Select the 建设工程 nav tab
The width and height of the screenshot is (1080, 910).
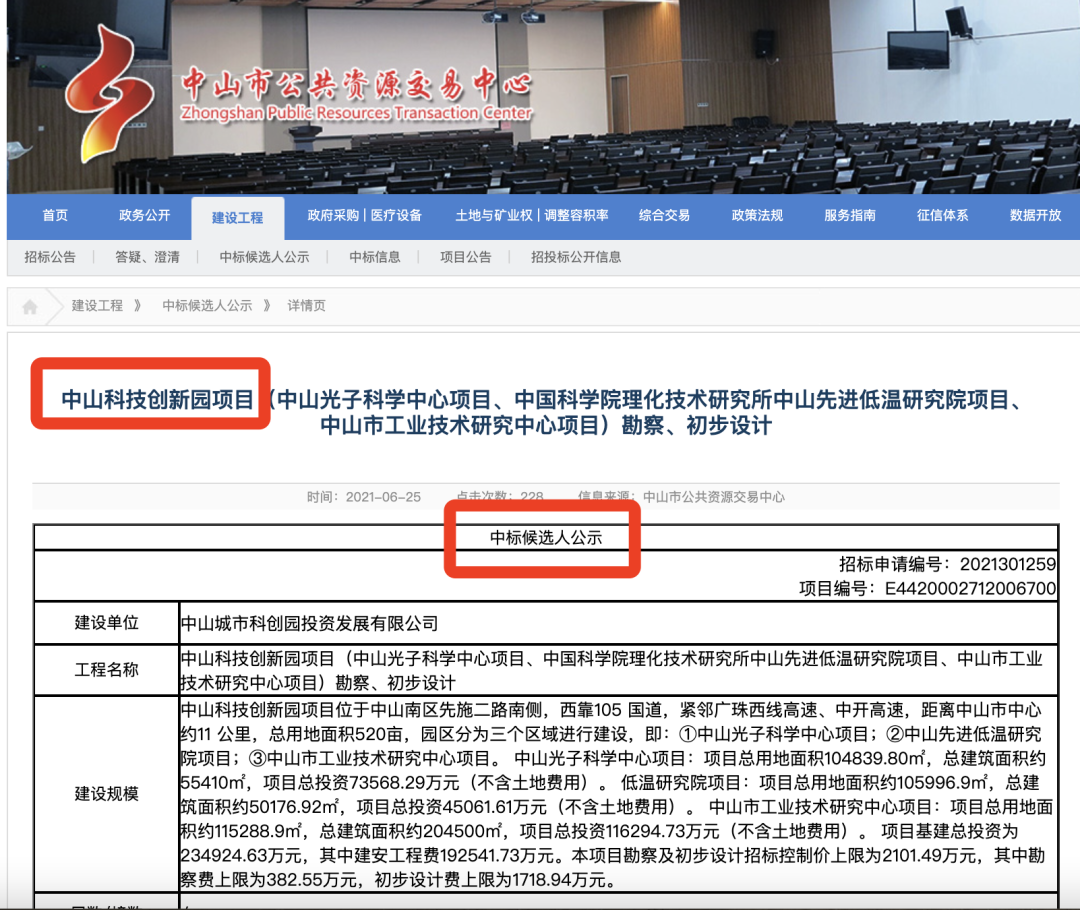pos(238,218)
